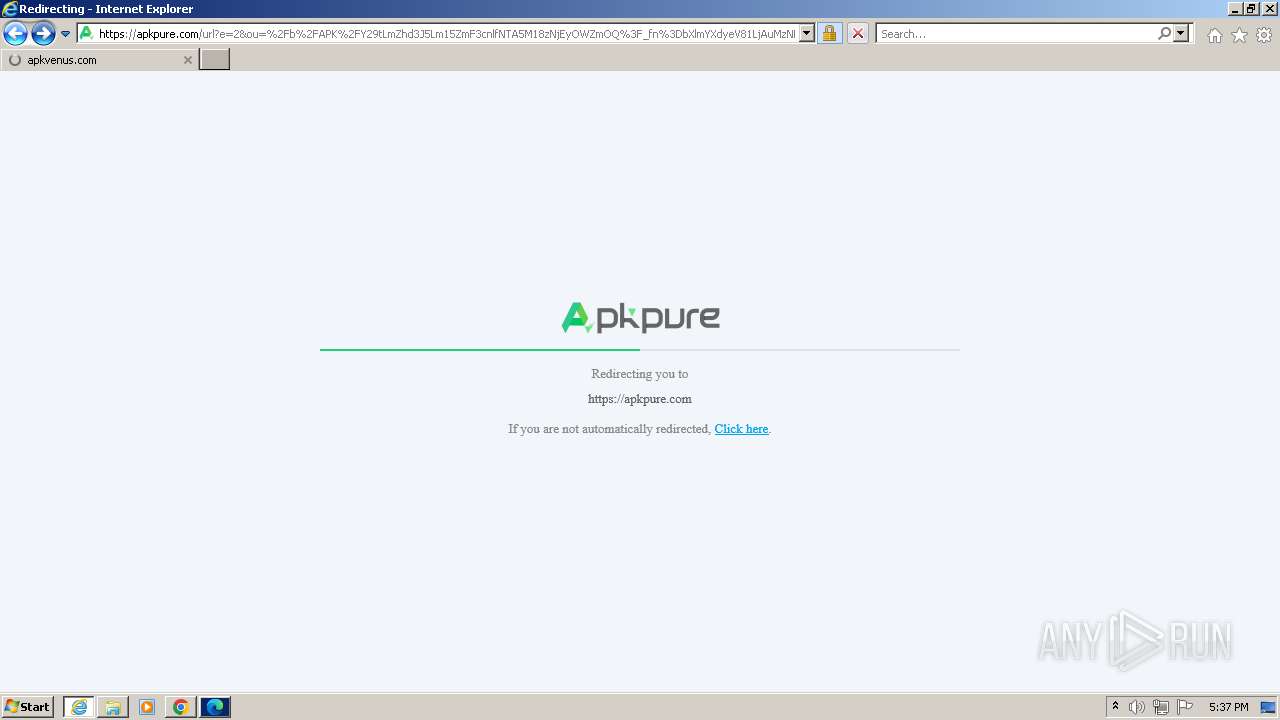This screenshot has height=720, width=1280.
Task: Restore down the Internet Explorer window
Action: click(1252, 8)
